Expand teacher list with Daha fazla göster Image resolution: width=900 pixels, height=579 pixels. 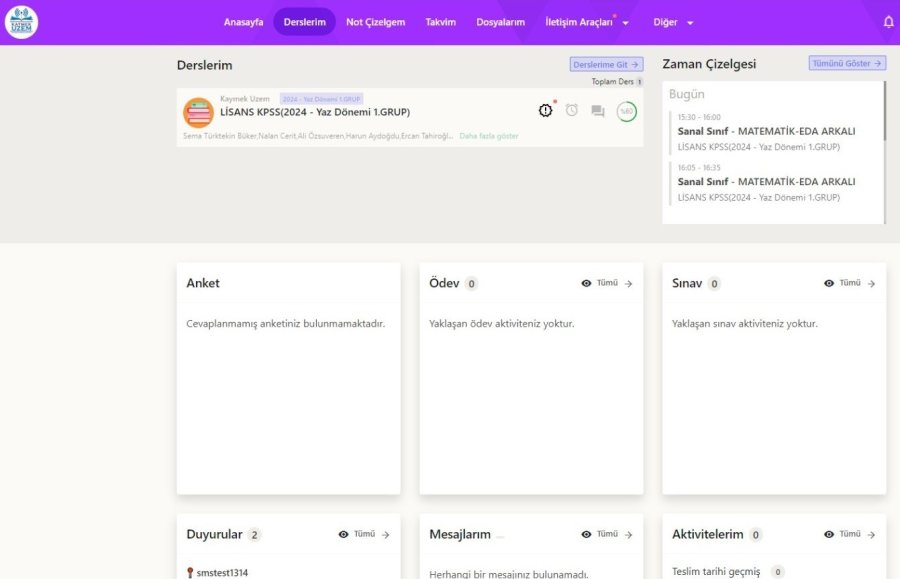(x=489, y=136)
